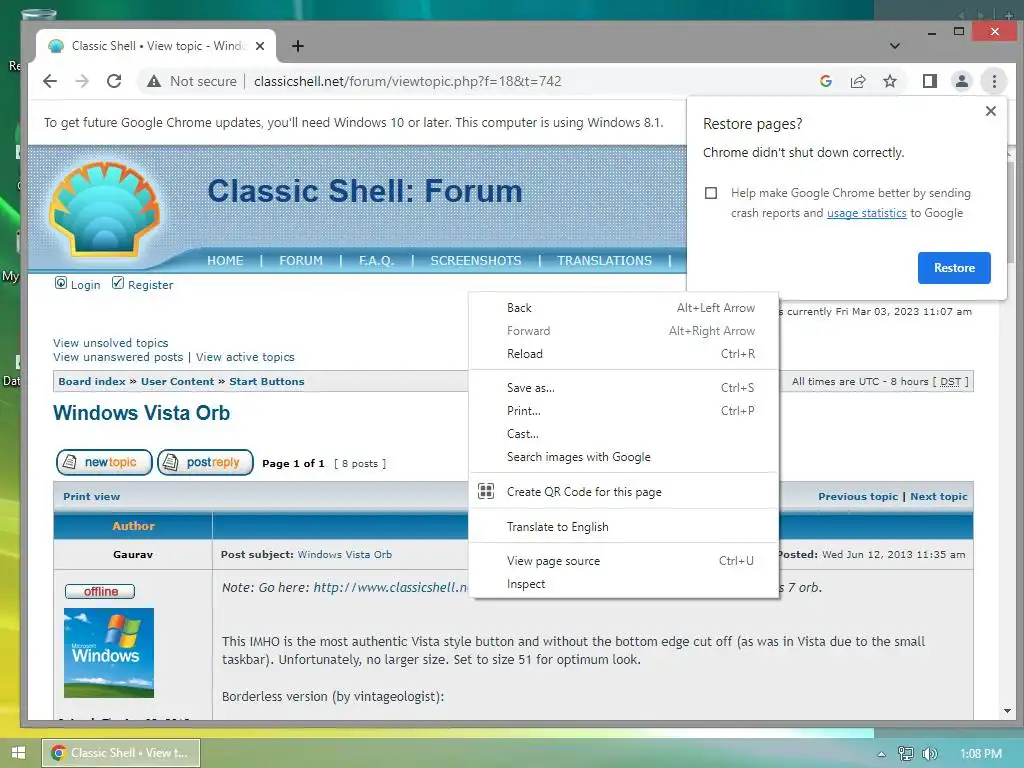Screen dimensions: 1024x768
Task: Click the newtopic button
Action: coord(104,462)
